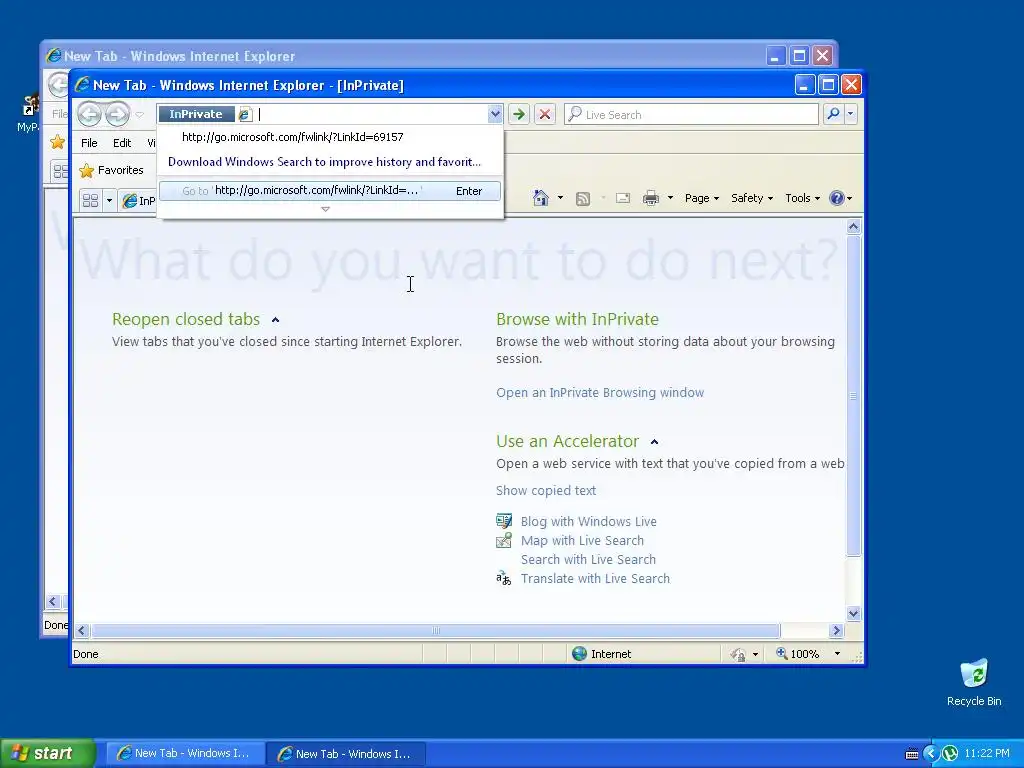Click Search with Live Search
This screenshot has width=1024, height=768.
coord(588,560)
